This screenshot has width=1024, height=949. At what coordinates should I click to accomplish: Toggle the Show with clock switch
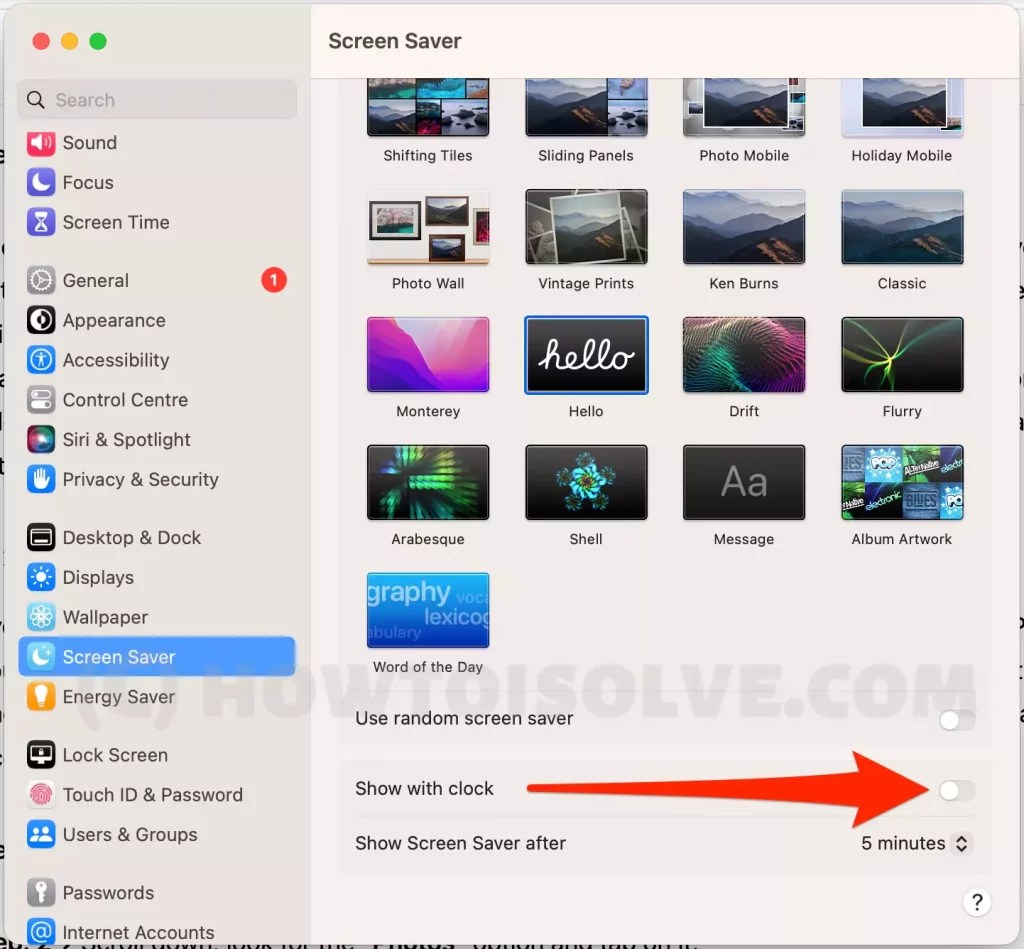[954, 789]
